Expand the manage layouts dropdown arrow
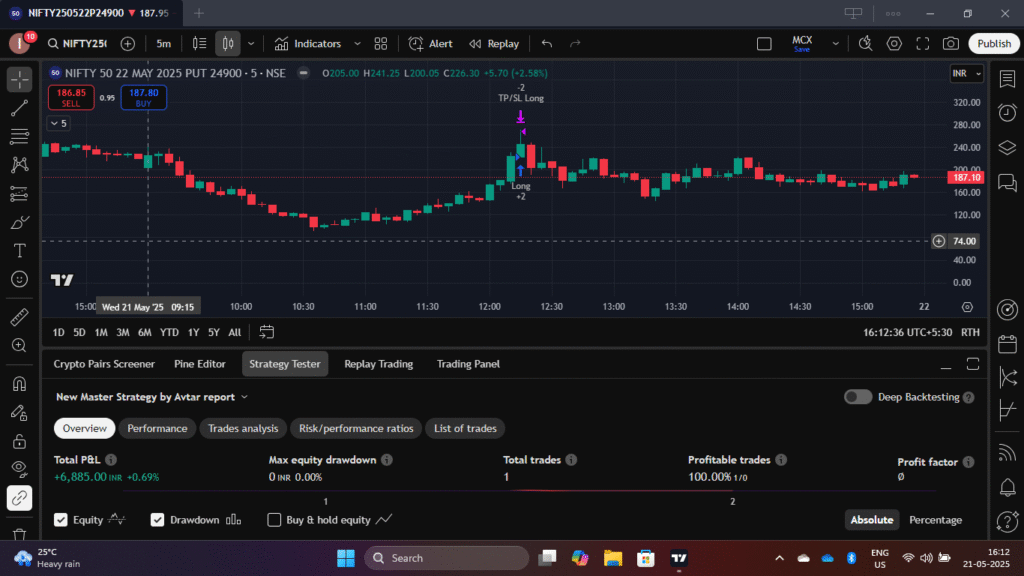This screenshot has width=1024, height=576. [x=835, y=44]
